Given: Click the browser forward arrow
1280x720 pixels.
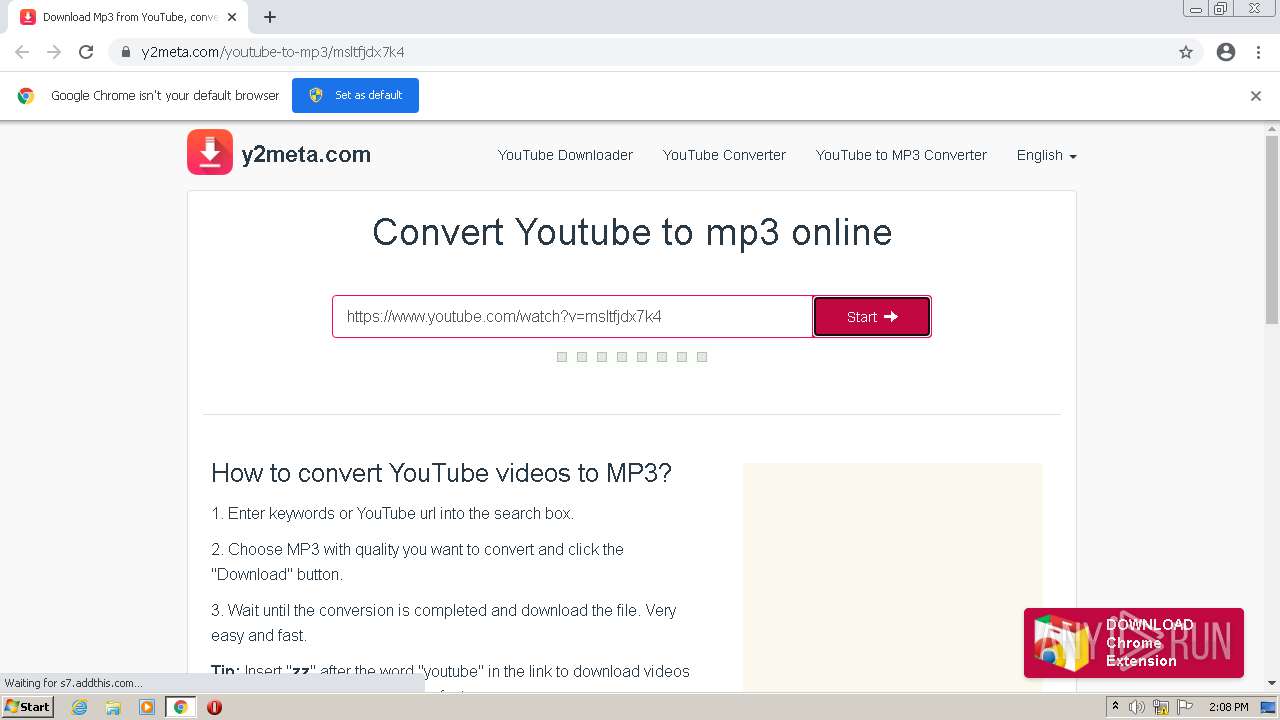Looking at the screenshot, I should [x=54, y=52].
